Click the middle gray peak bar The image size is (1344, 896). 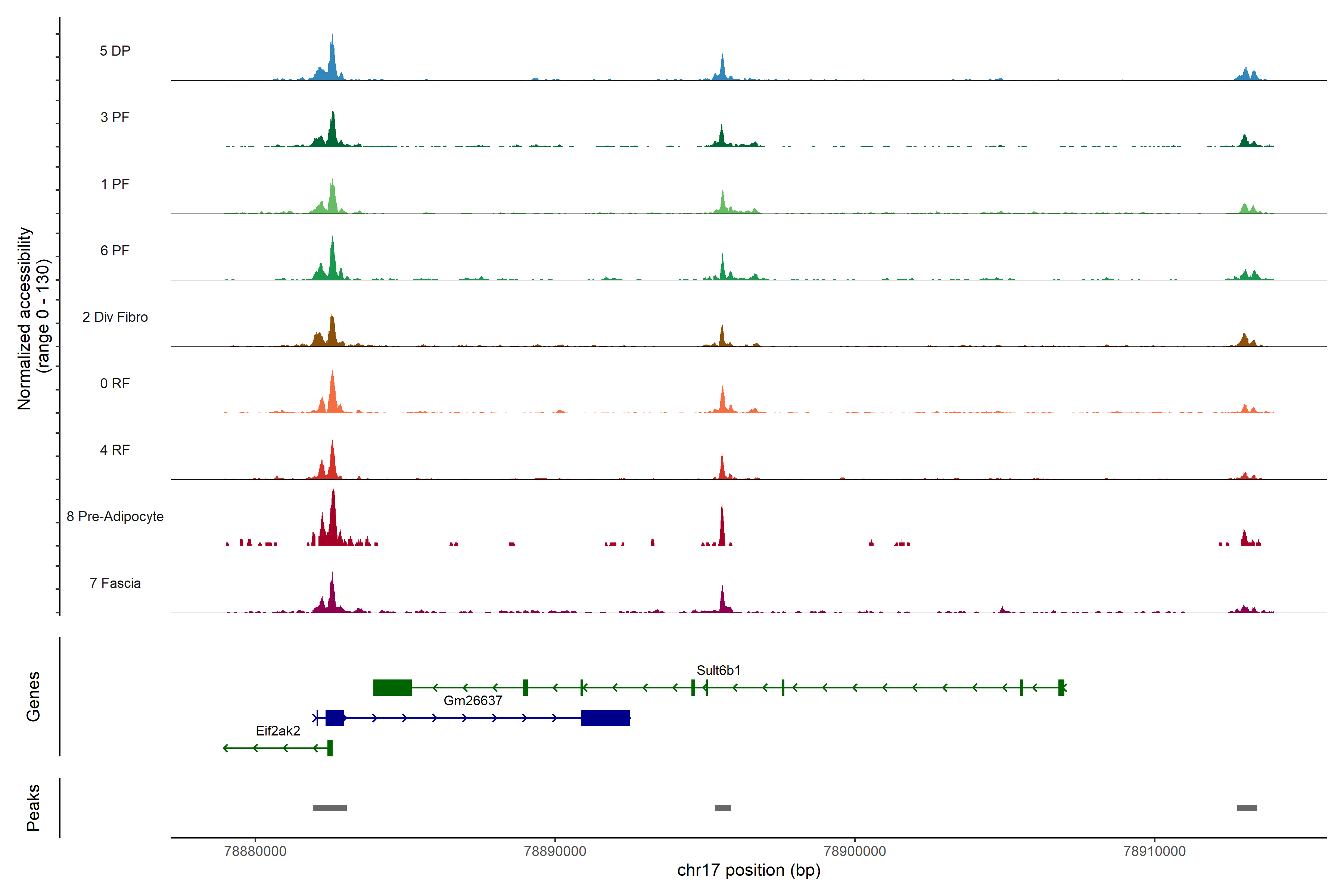coord(722,808)
